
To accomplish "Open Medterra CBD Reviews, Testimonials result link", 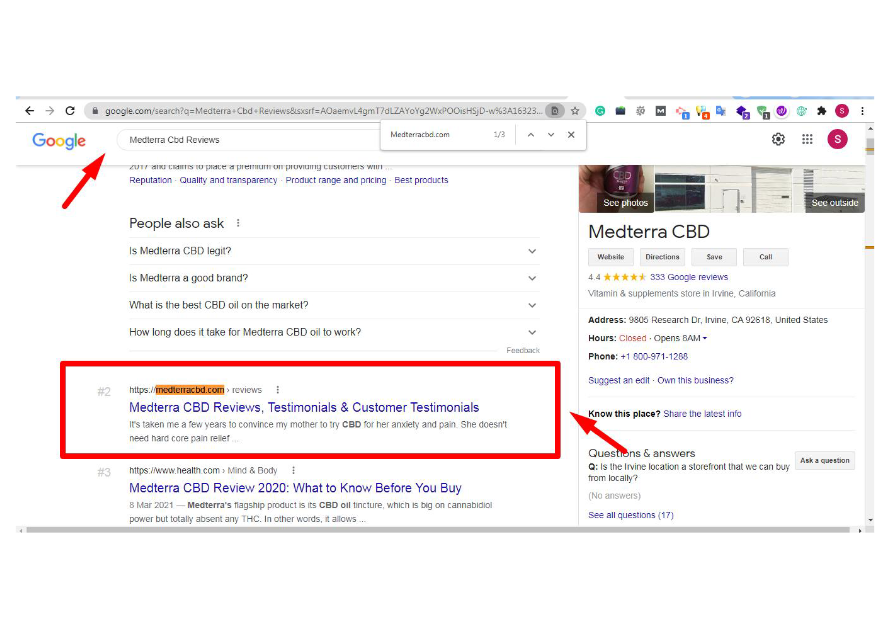I will pyautogui.click(x=304, y=407).
